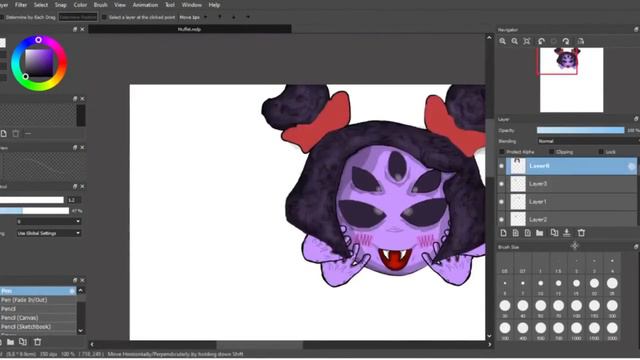Click the Navigator canvas thumbnail
The height and width of the screenshot is (360, 640).
click(x=571, y=80)
